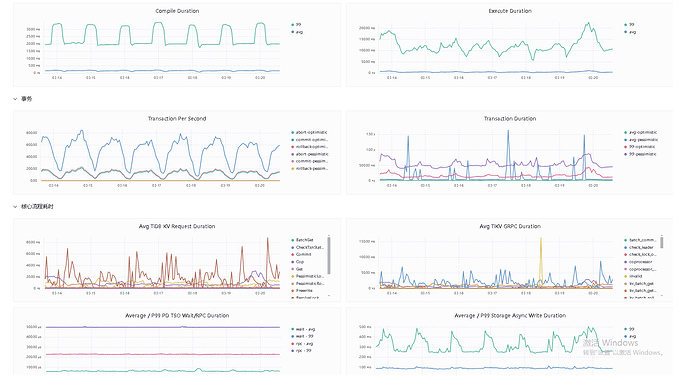Click green wait-avg legend icon in PD TSO
Viewport: 690px width, 386px height.
[293, 329]
